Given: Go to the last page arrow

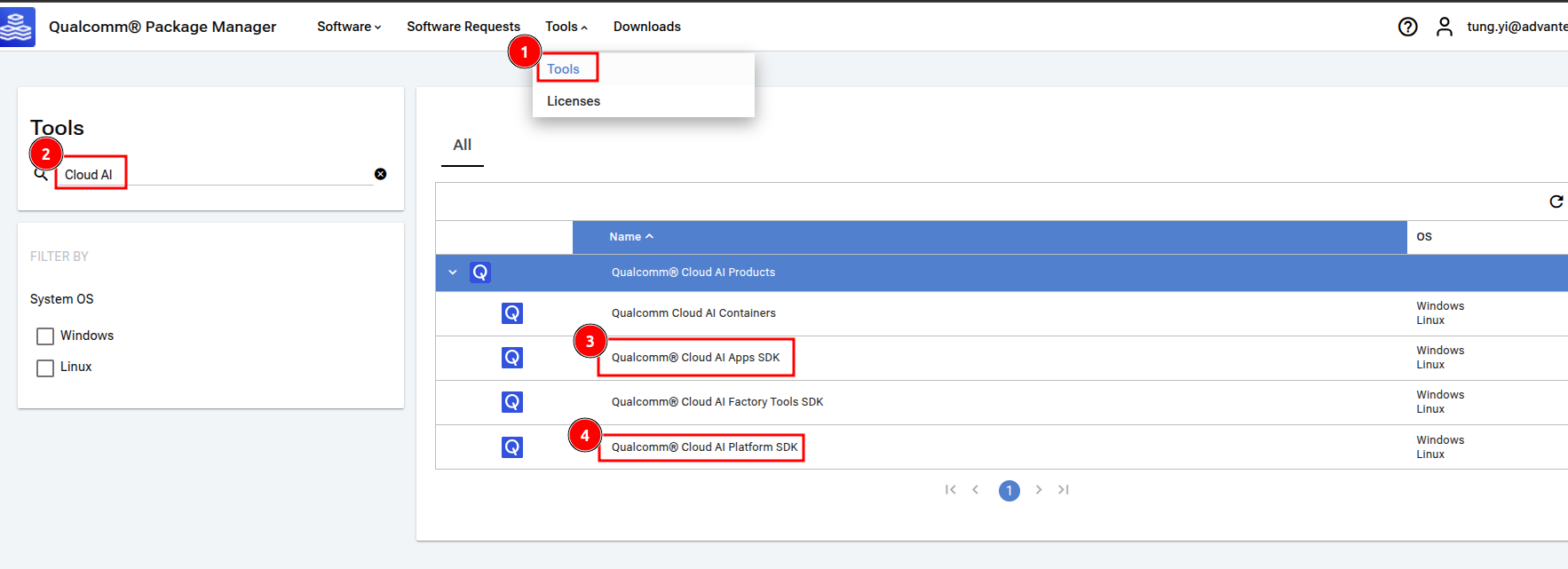Looking at the screenshot, I should (x=1063, y=490).
